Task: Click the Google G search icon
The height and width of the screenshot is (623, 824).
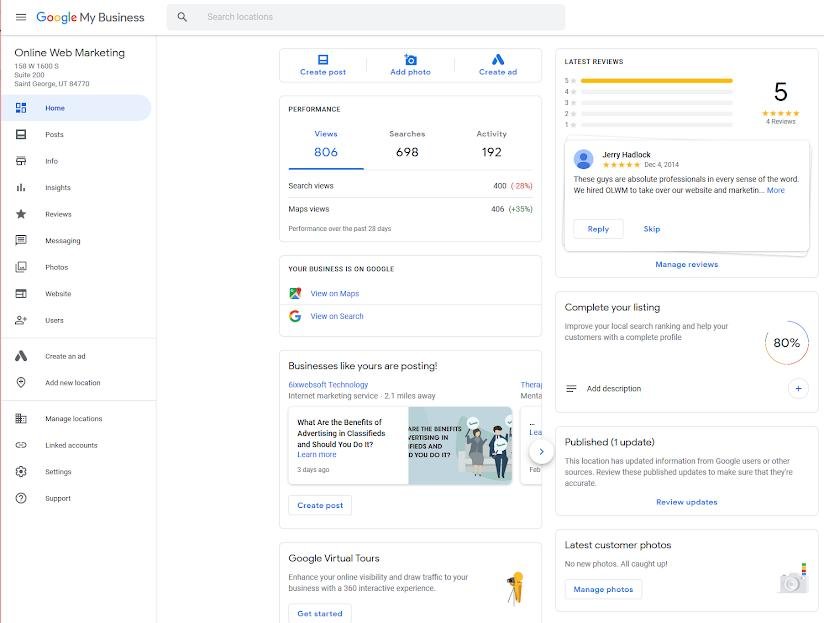Action: coord(295,316)
